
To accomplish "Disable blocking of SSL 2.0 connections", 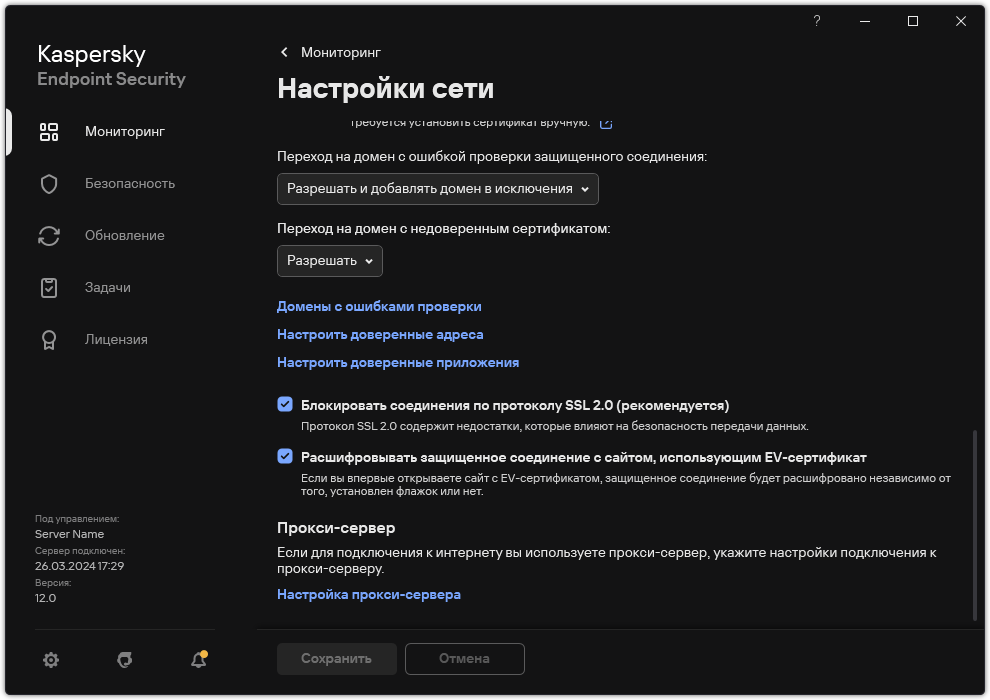I will (285, 406).
